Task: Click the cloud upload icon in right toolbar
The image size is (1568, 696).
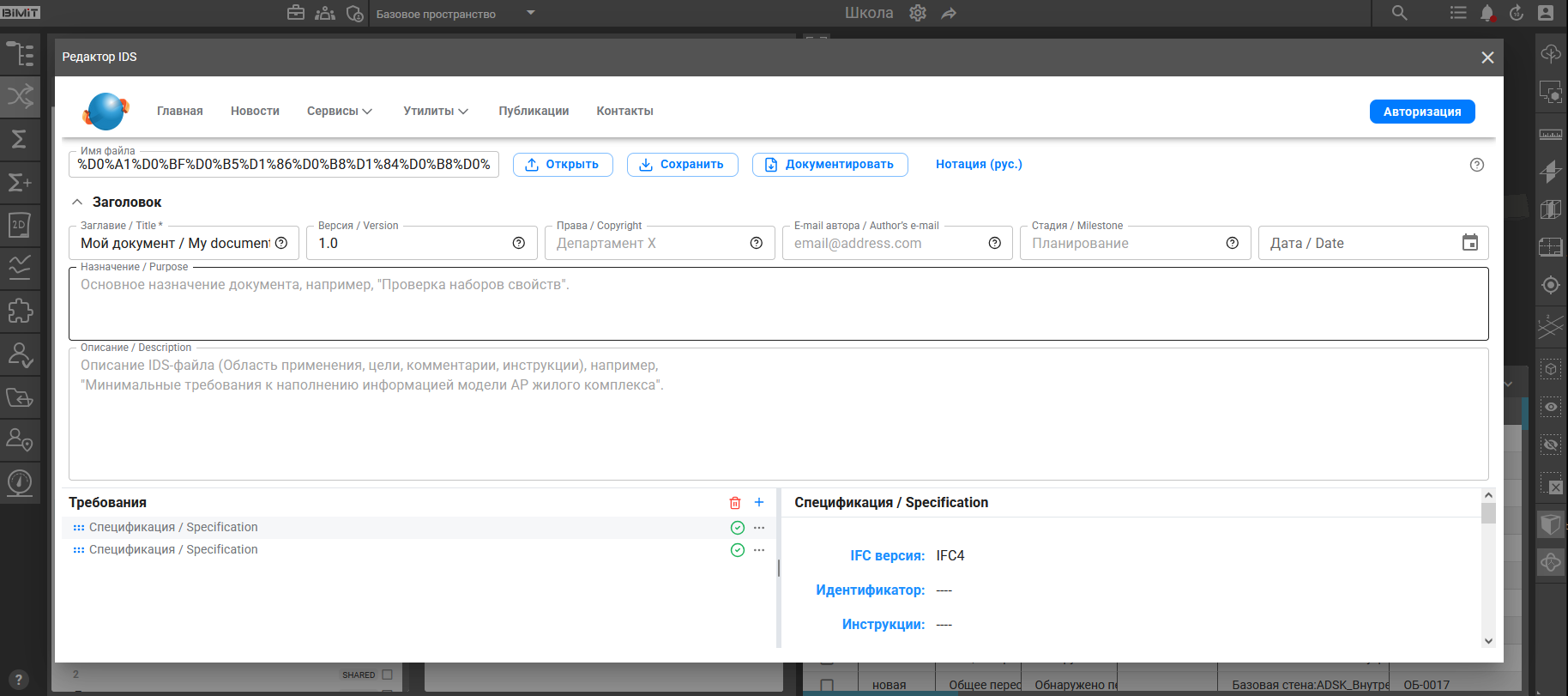Action: point(1551,53)
